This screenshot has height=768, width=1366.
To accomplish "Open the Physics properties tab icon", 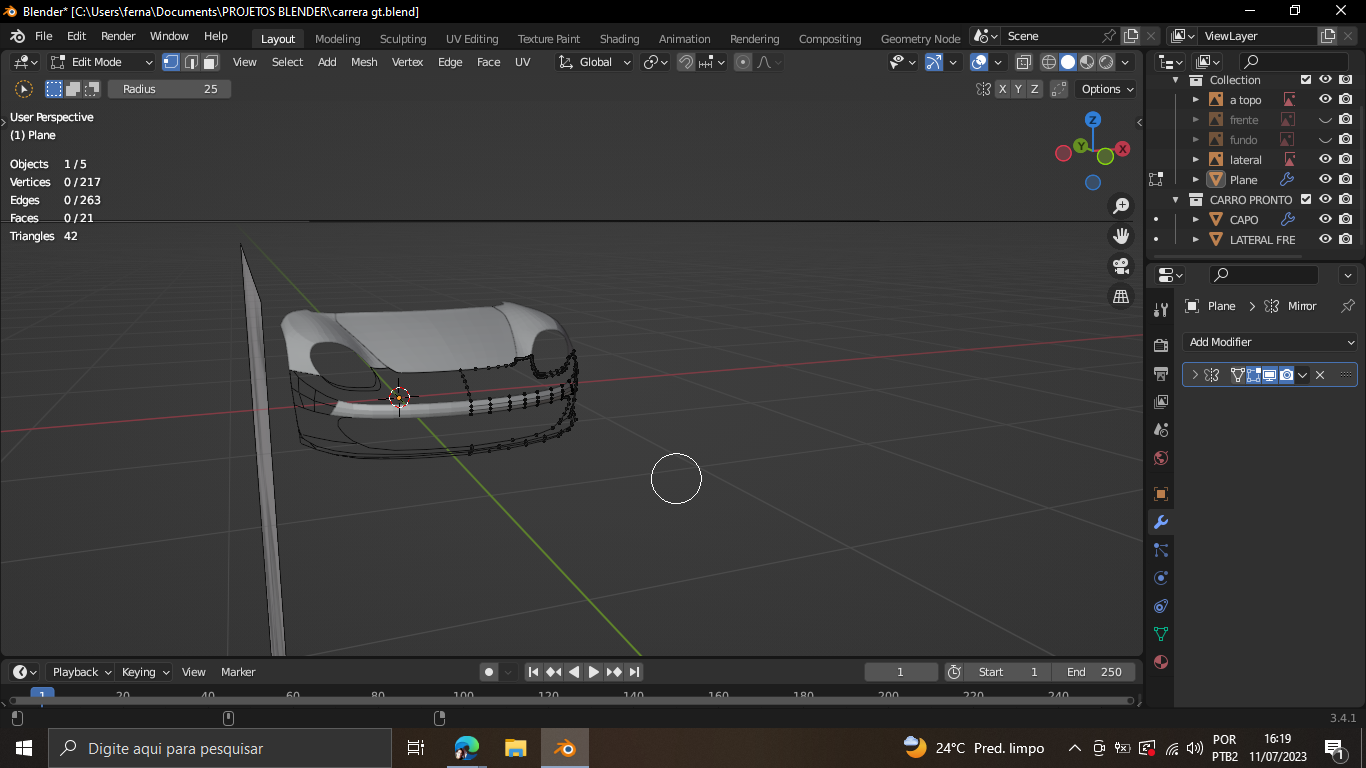I will pos(1161,578).
